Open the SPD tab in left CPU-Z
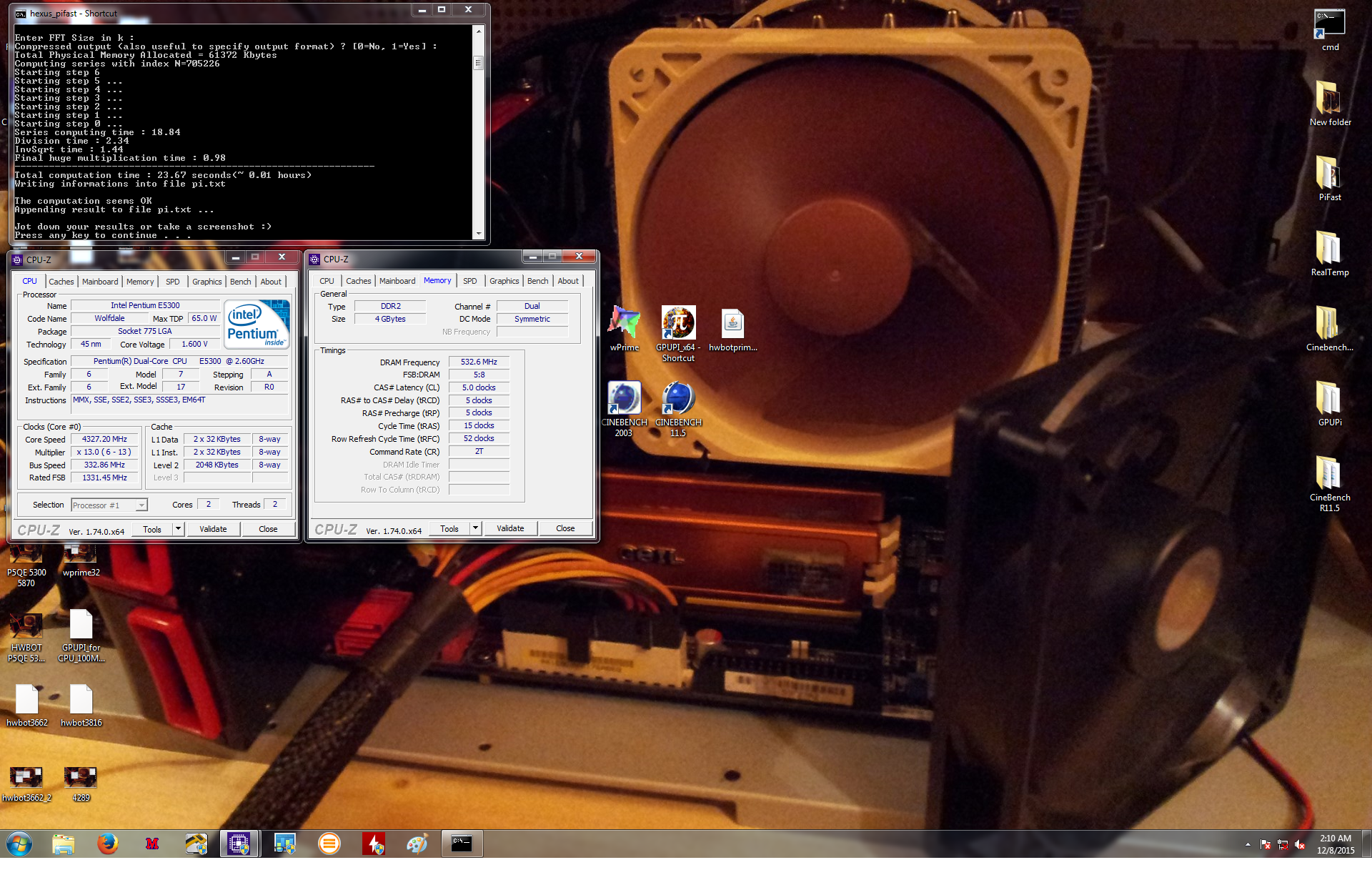The width and height of the screenshot is (1372, 875). pos(172,282)
